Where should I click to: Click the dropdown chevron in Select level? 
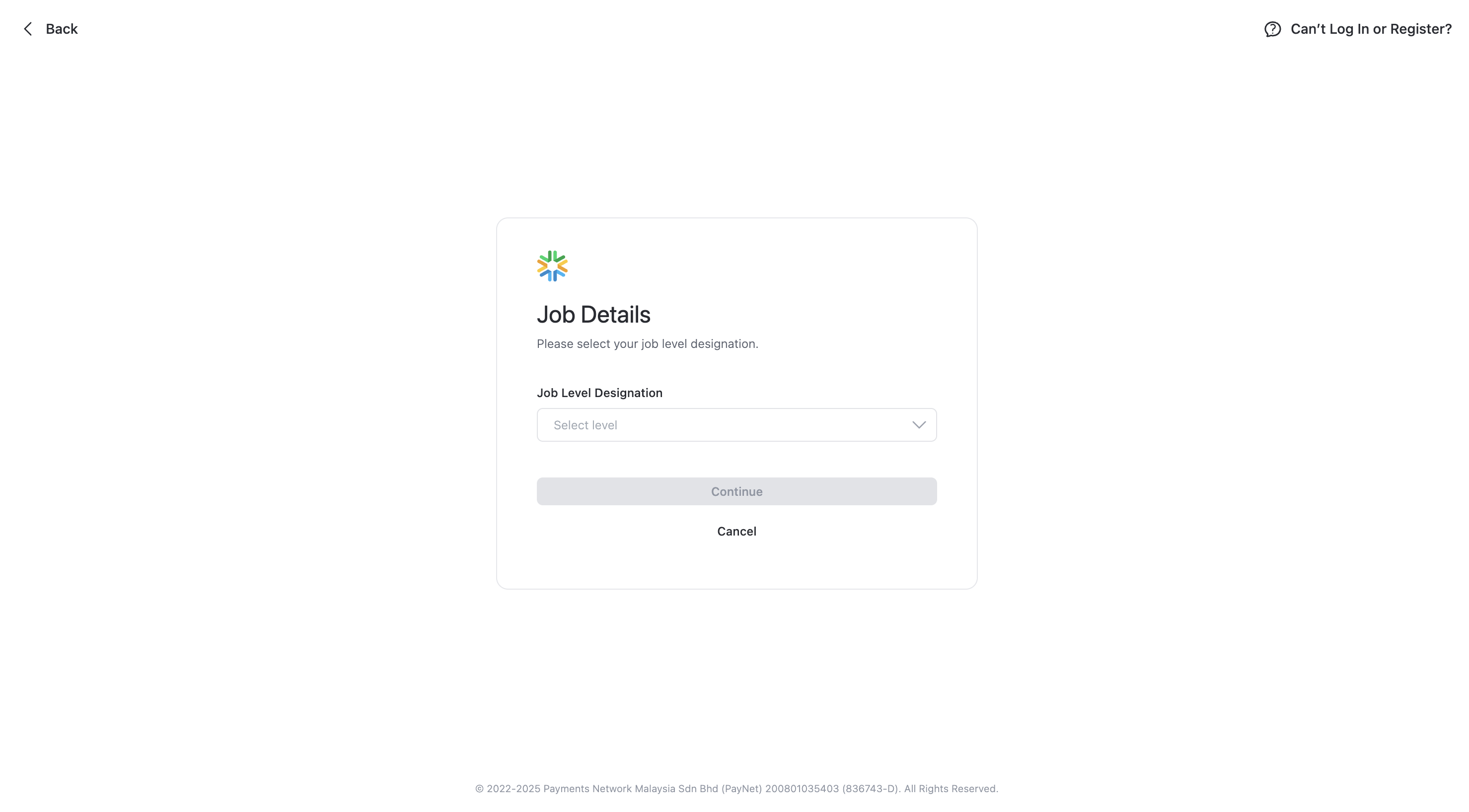pos(919,425)
